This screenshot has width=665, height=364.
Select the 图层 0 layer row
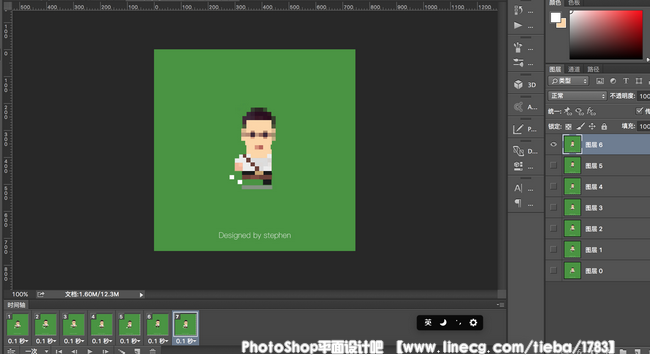(598, 270)
